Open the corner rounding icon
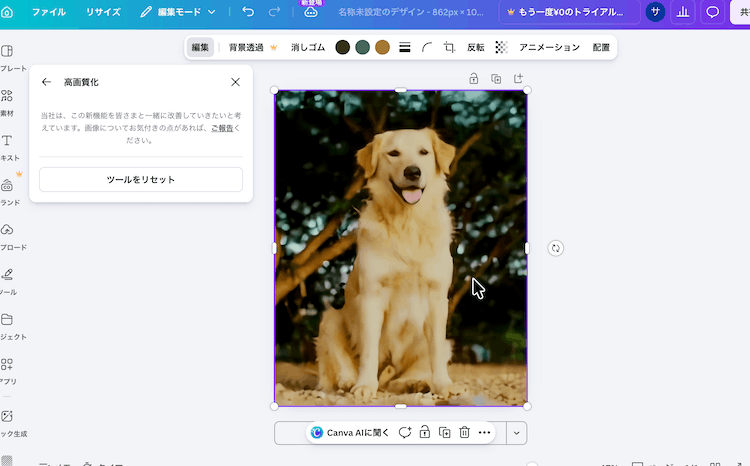Screen dimensions: 750x466 click(x=427, y=47)
